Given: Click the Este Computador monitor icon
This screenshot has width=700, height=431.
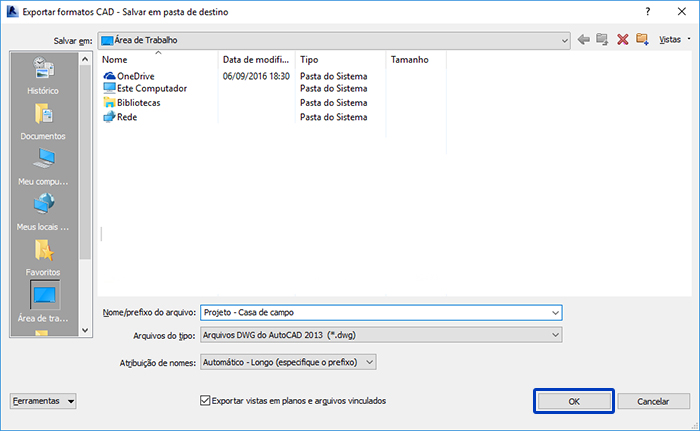Looking at the screenshot, I should [109, 88].
